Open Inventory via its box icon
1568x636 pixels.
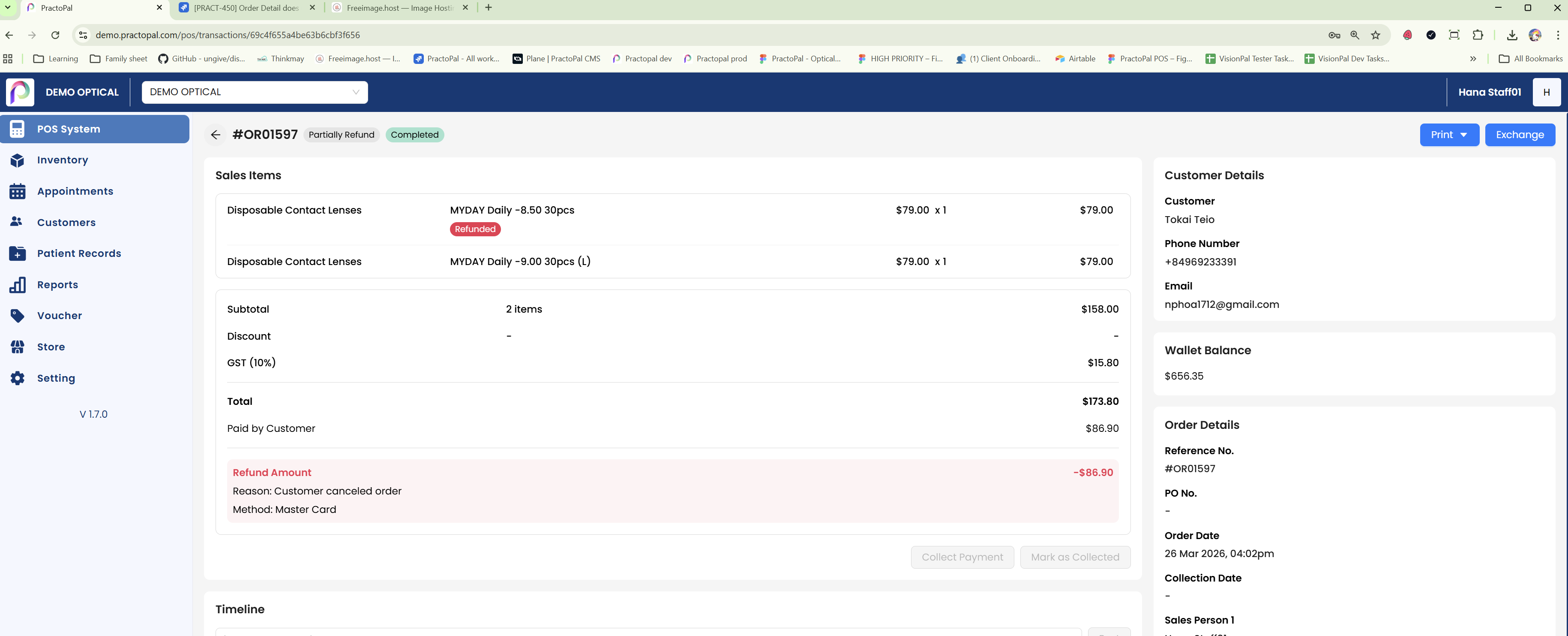17,160
